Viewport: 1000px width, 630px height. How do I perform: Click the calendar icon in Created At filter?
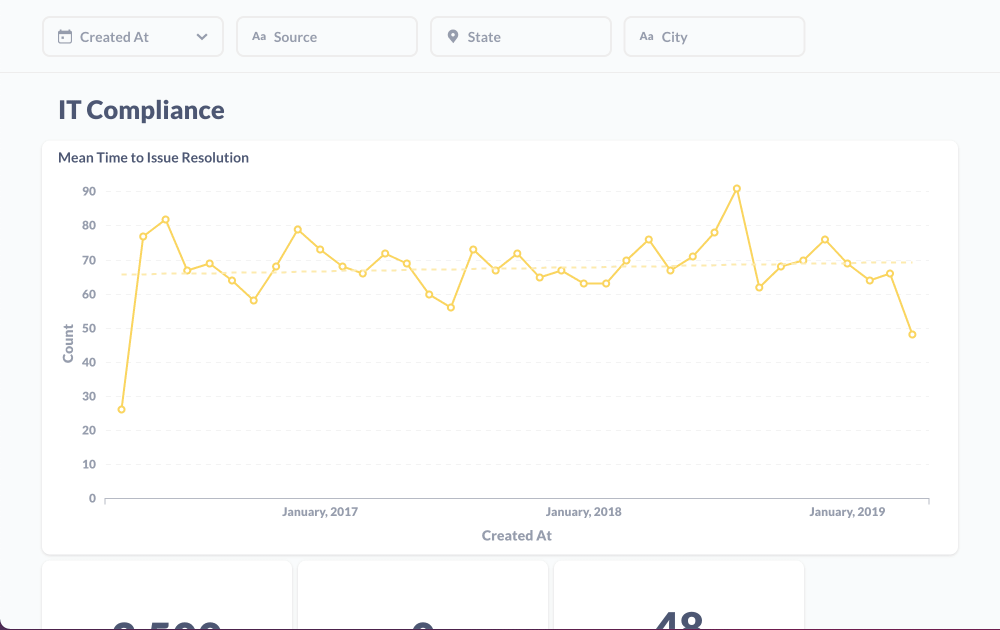(65, 37)
